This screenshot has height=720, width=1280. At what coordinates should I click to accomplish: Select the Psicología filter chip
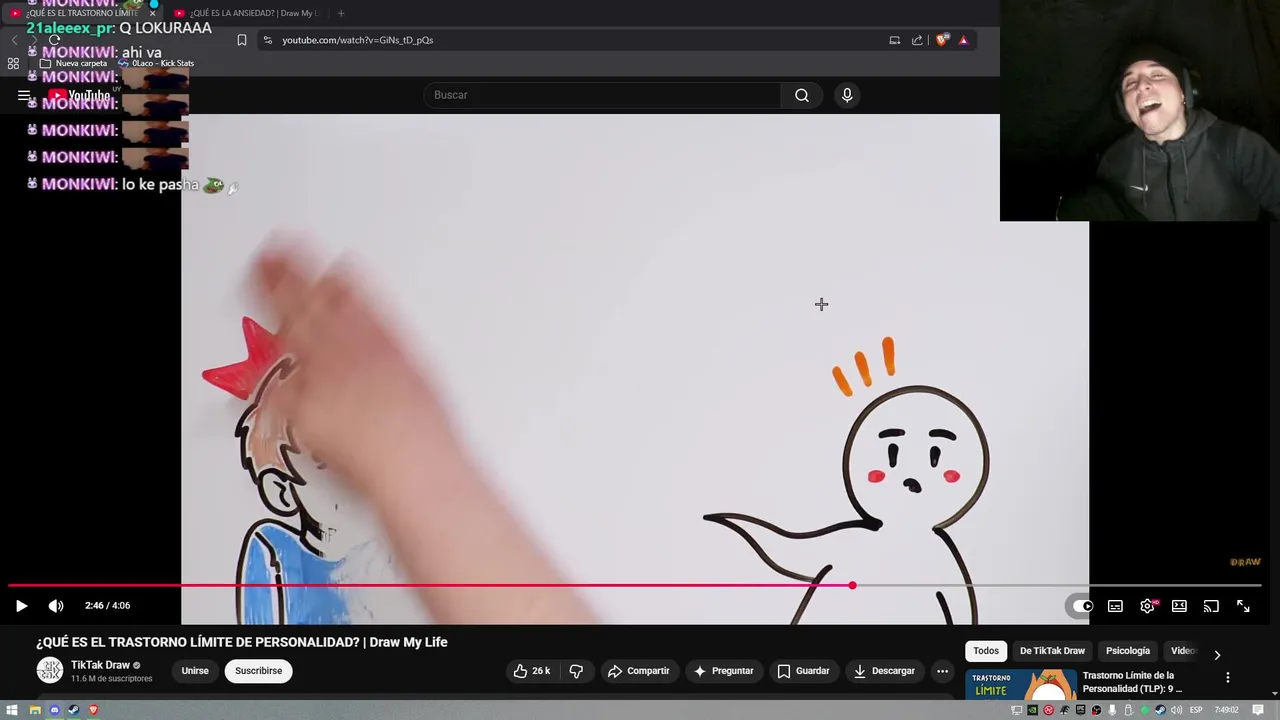(x=1128, y=651)
